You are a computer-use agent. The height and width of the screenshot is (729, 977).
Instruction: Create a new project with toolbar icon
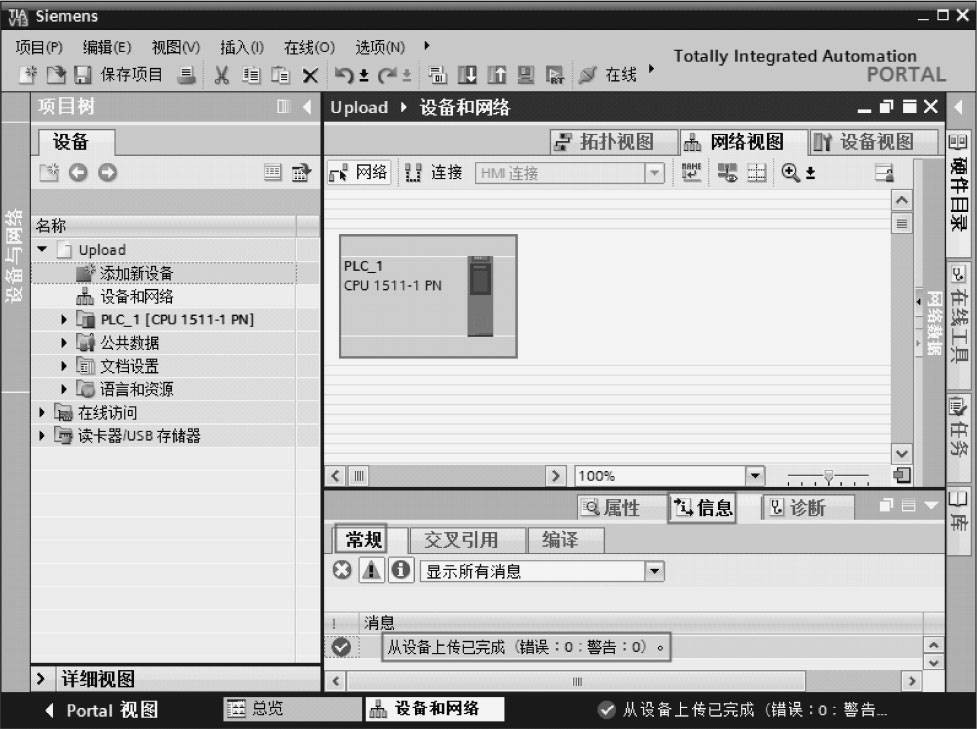[28, 75]
